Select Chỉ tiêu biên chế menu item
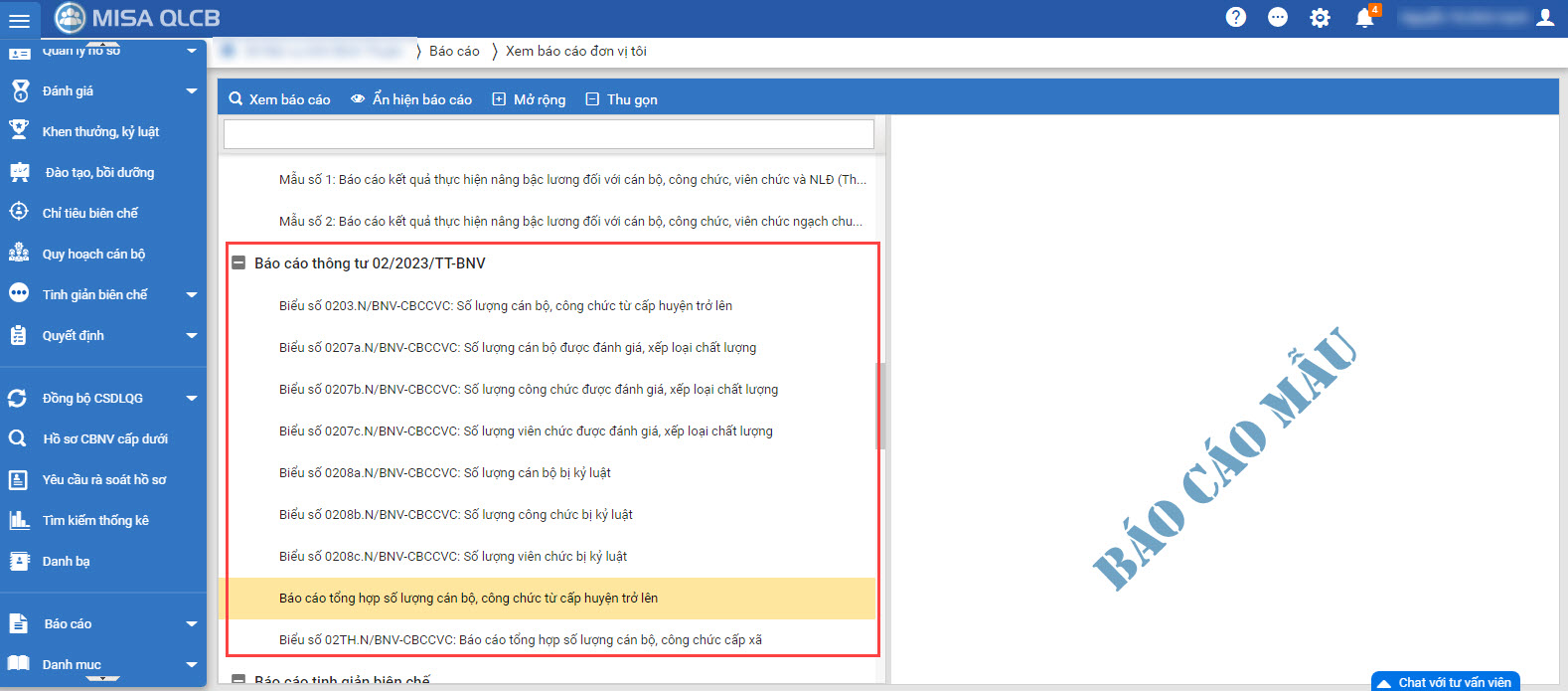 (x=89, y=214)
